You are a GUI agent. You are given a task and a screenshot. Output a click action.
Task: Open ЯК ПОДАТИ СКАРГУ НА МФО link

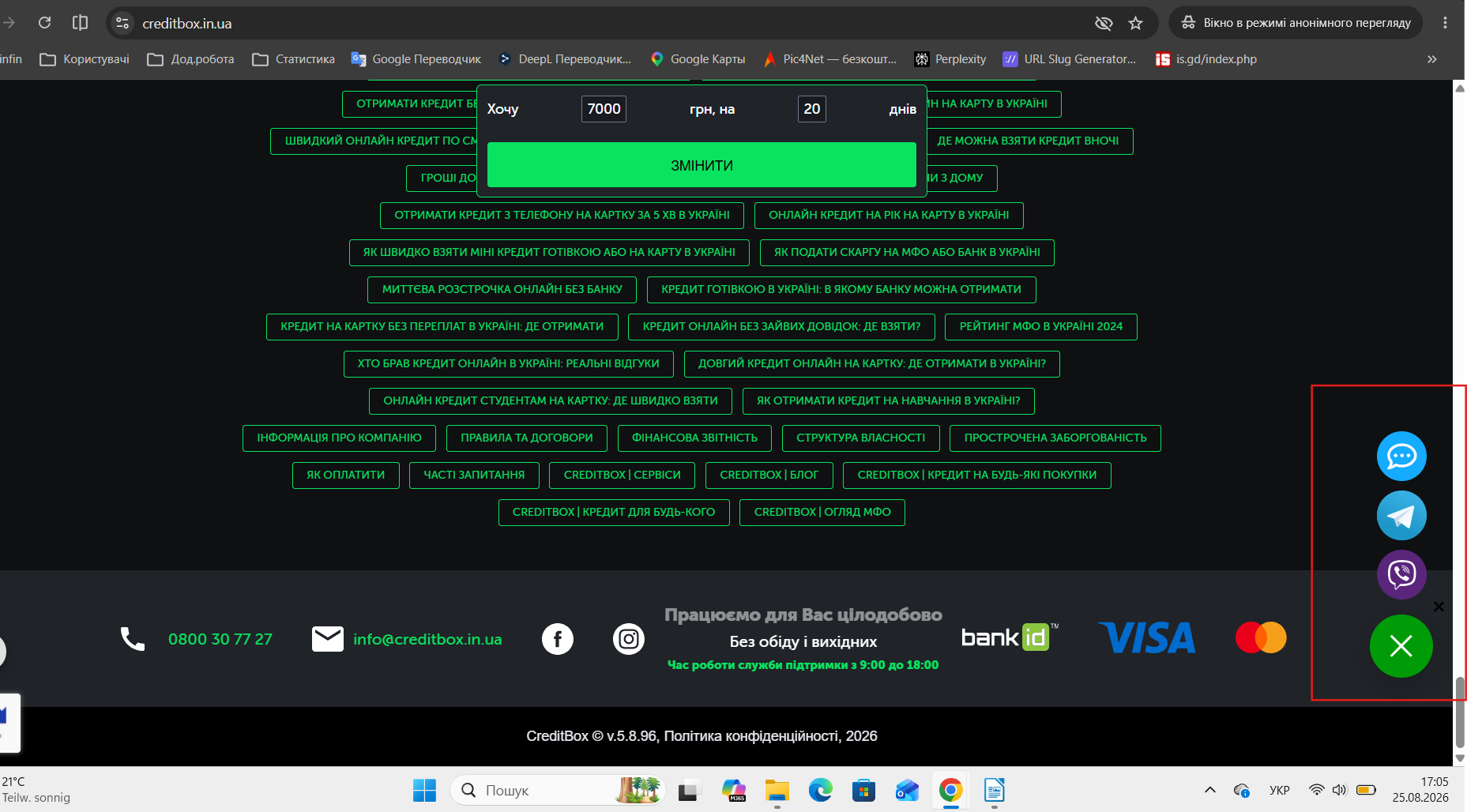[907, 253]
